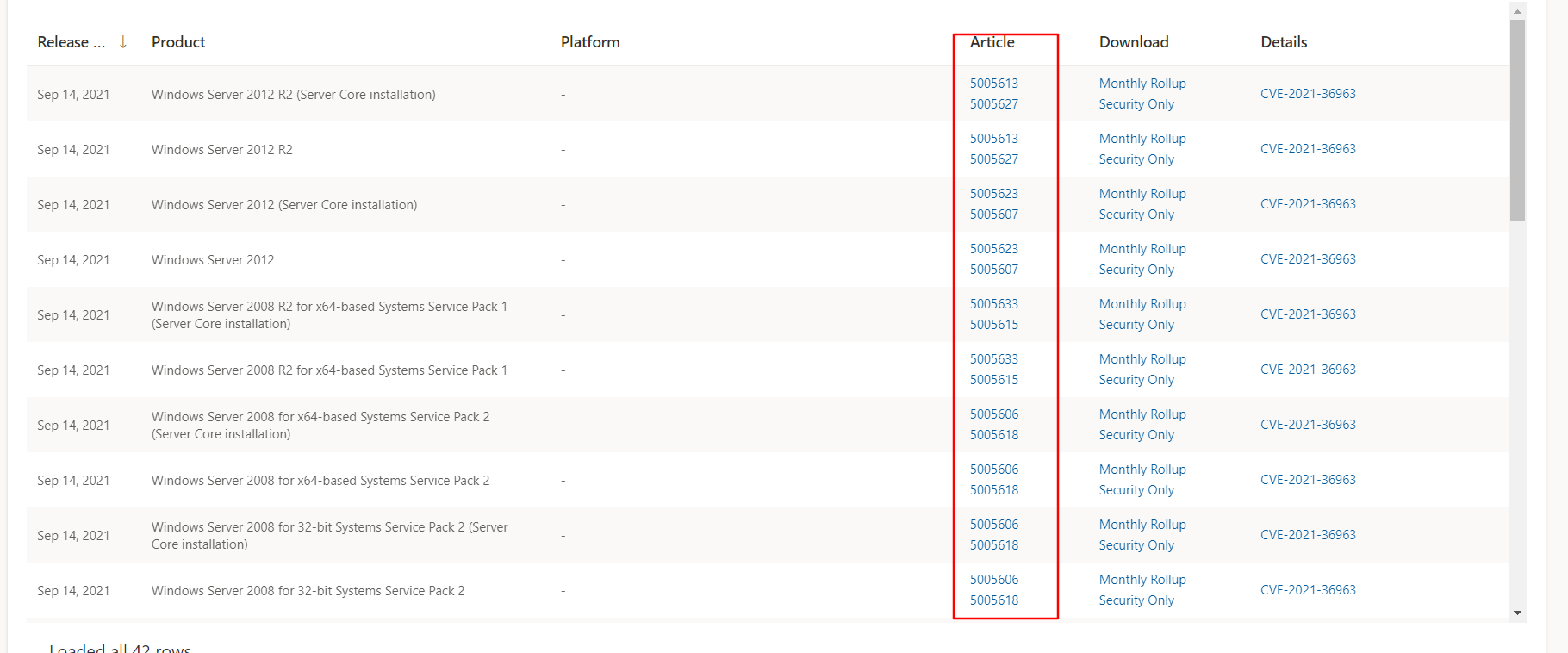The width and height of the screenshot is (1568, 653).
Task: Open article 5005627 for 2012 R2 Server Core
Action: [994, 104]
